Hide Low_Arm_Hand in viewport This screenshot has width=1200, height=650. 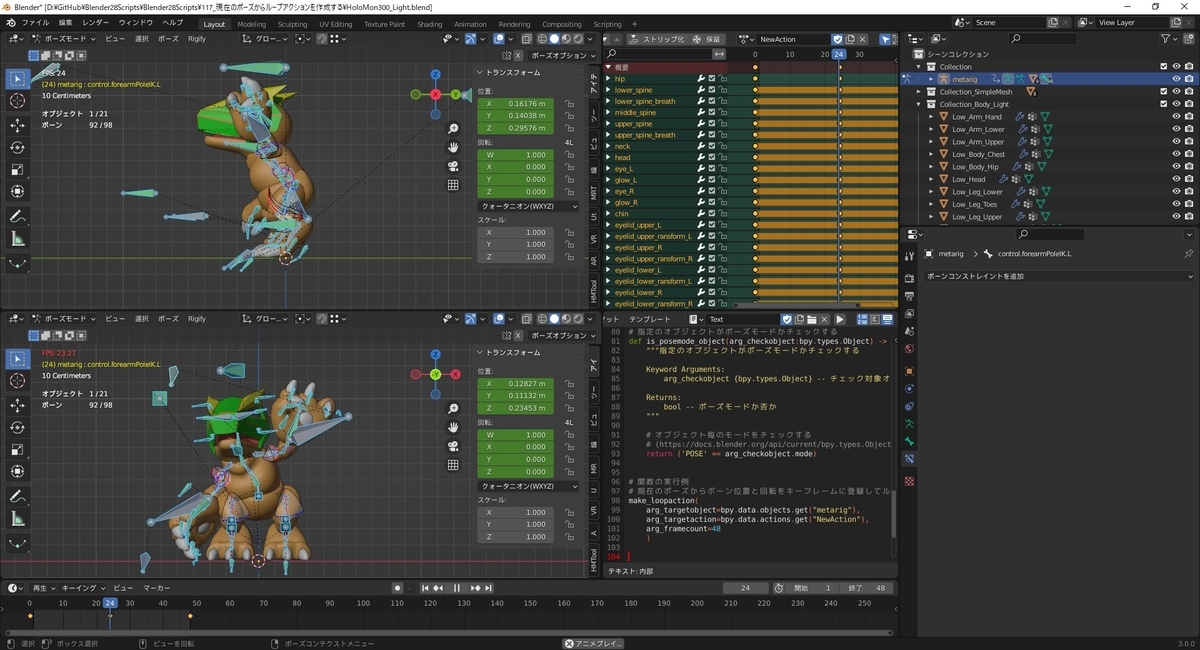tap(1176, 116)
